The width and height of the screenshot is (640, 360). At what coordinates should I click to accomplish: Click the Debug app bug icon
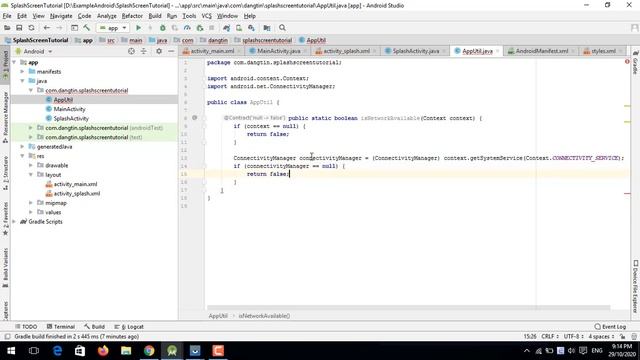(x=162, y=28)
